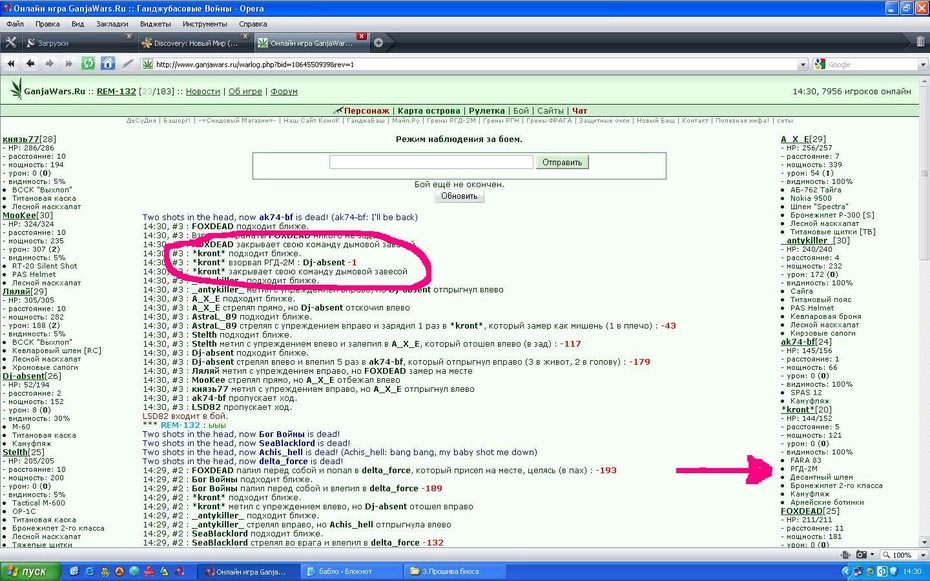Click the Сайты link in navigation bar
The width and height of the screenshot is (930, 581).
pos(550,110)
